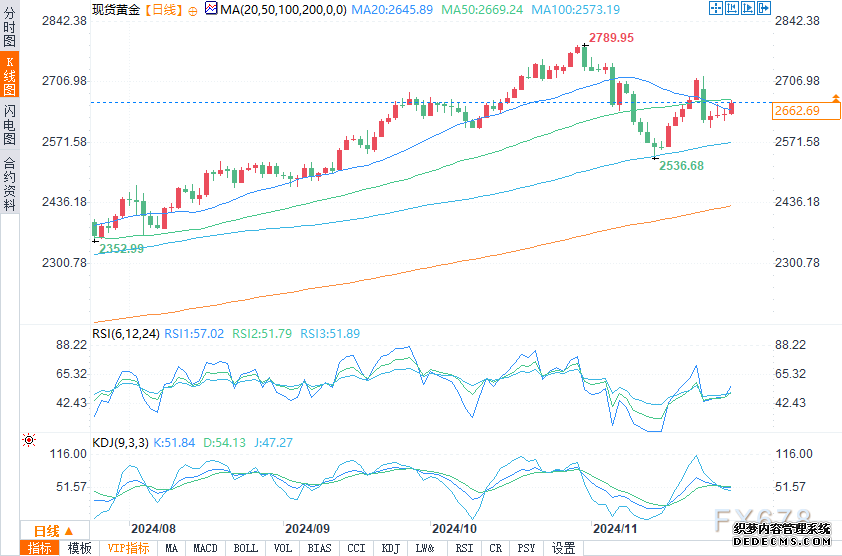The image size is (842, 556).
Task: Choose the CCI indicator button
Action: 356,548
